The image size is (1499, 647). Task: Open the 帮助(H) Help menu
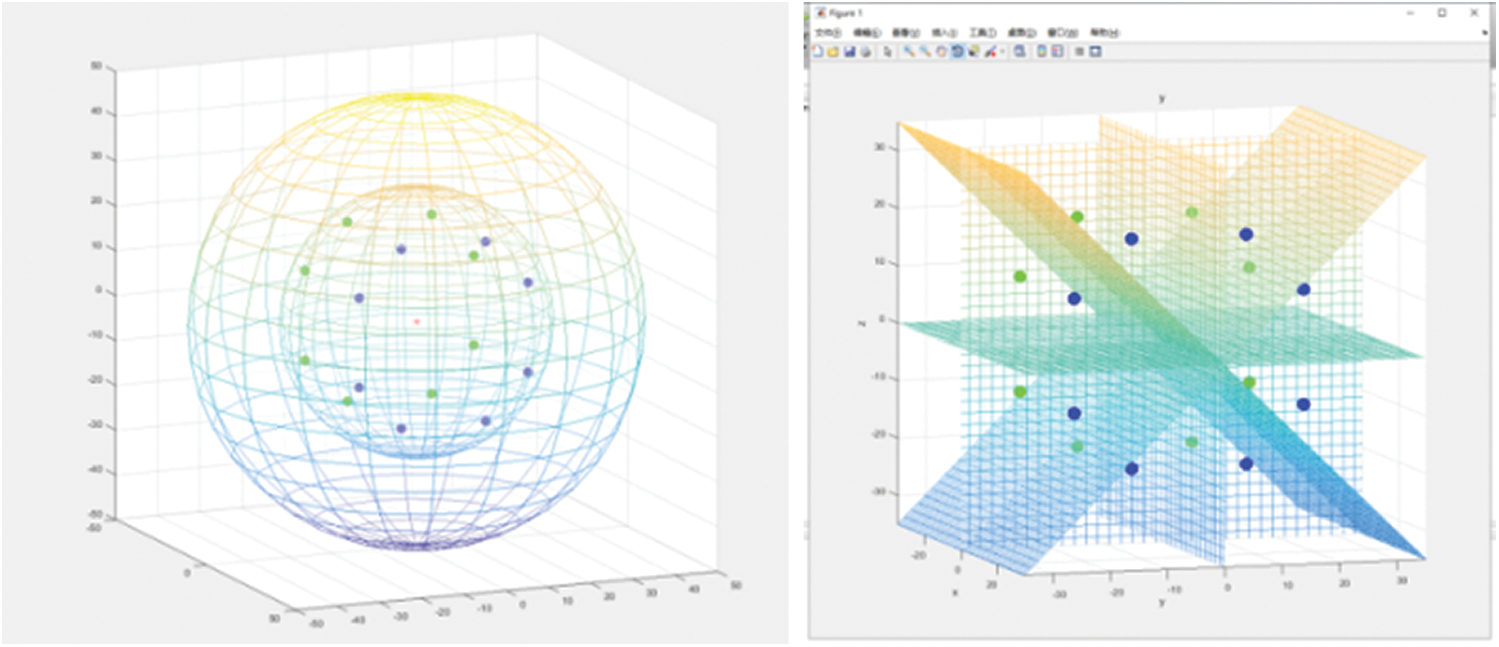point(1104,33)
